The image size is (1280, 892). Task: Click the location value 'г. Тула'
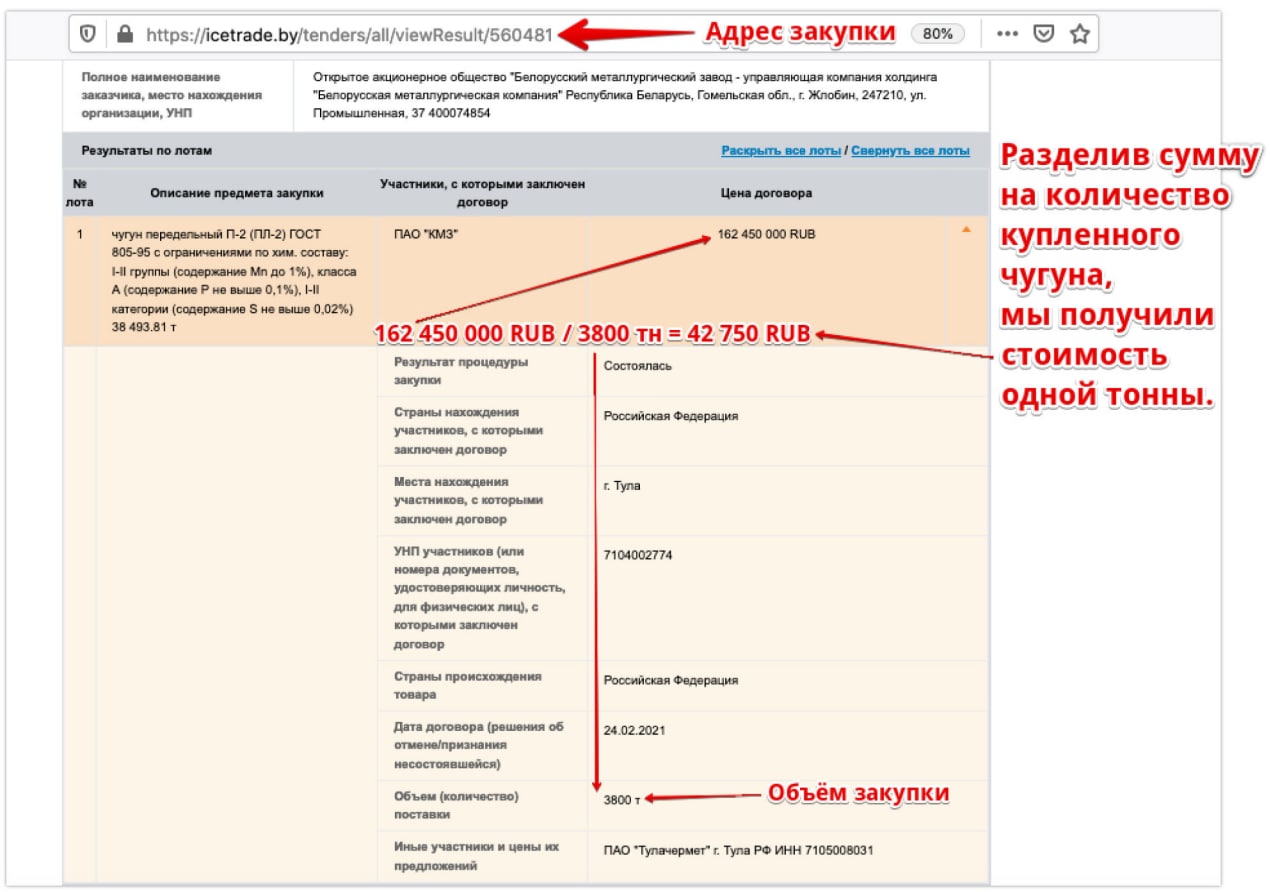[622, 486]
